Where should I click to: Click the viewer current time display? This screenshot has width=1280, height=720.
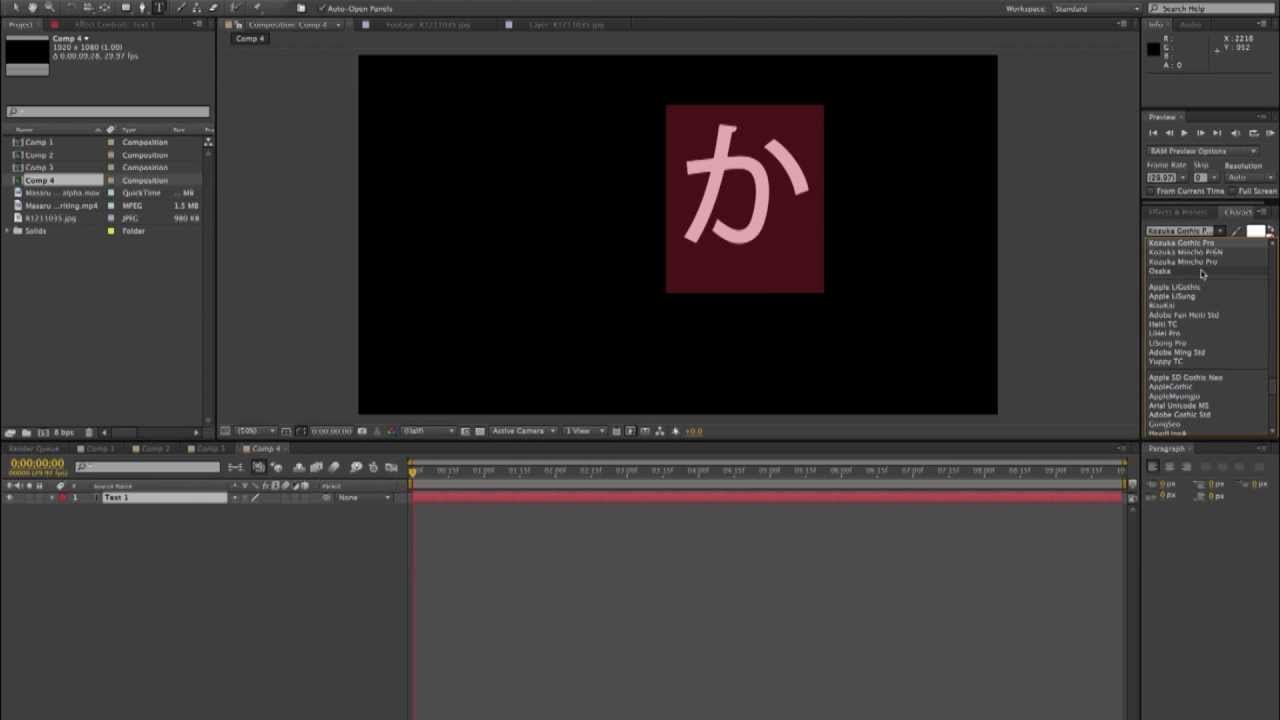click(x=331, y=431)
